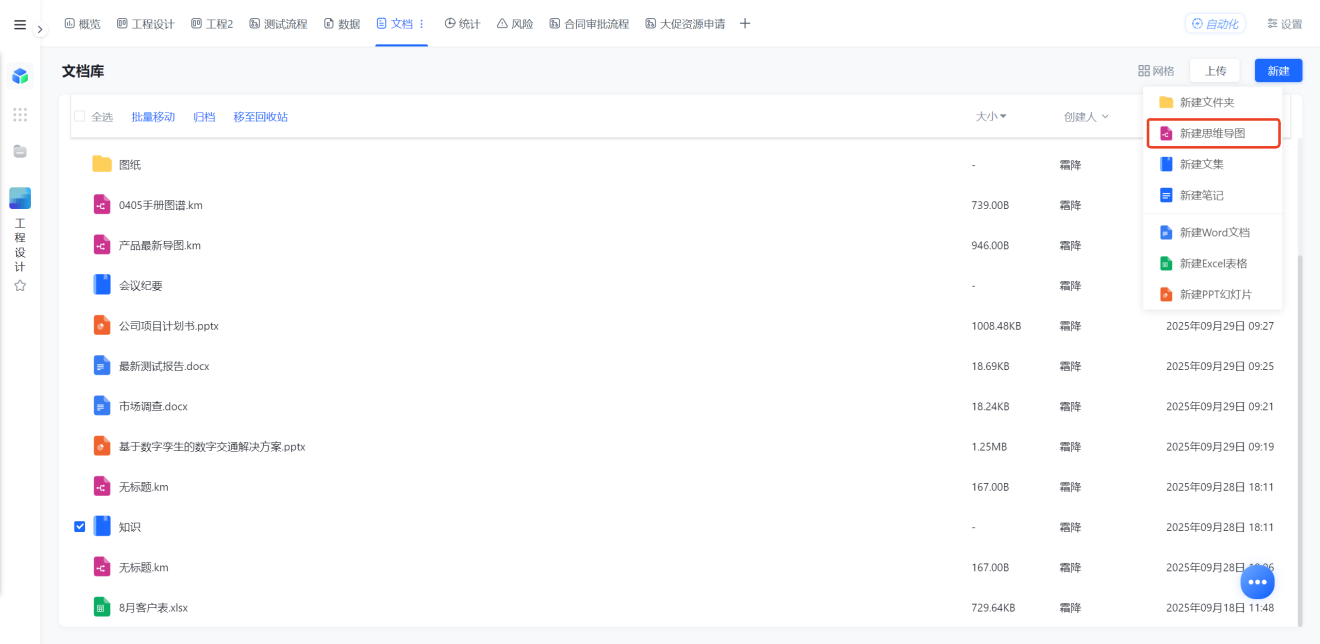This screenshot has height=644, width=1320.
Task: Click the vertical scrollbar of file list
Action: 1300,440
